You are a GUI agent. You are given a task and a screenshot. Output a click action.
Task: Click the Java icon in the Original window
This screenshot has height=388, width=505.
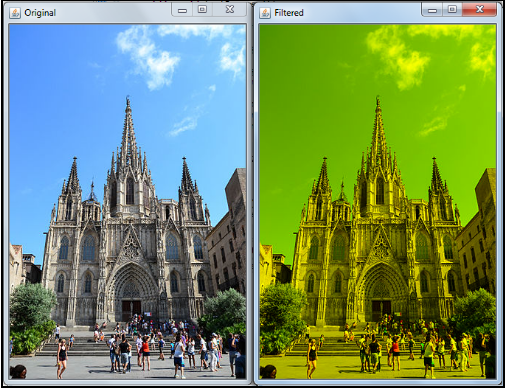click(15, 13)
